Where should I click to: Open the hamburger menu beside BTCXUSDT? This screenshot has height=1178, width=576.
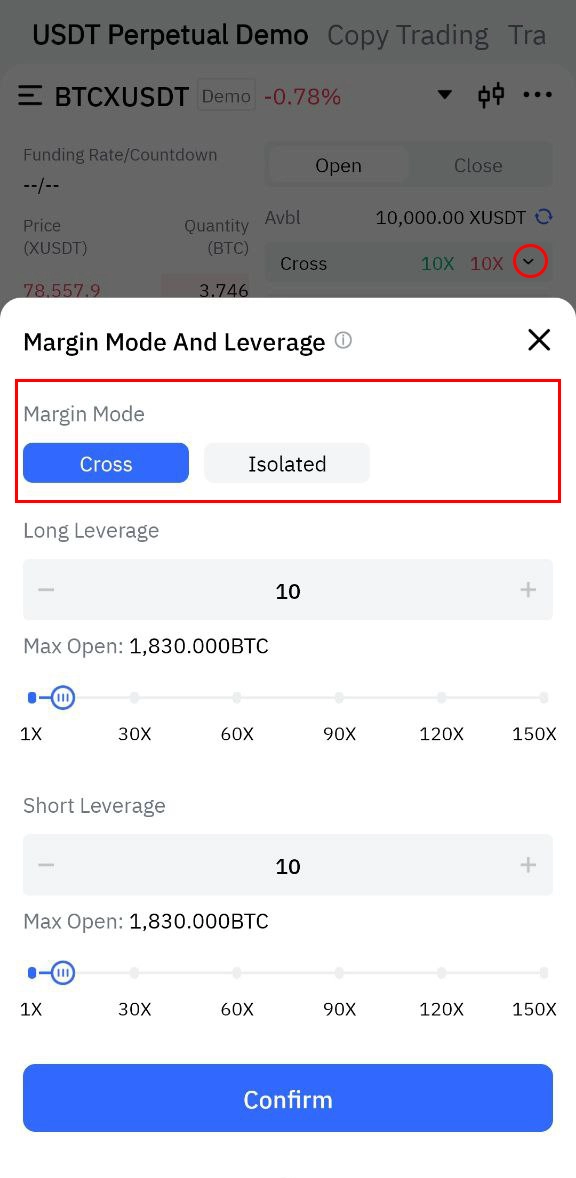(30, 96)
